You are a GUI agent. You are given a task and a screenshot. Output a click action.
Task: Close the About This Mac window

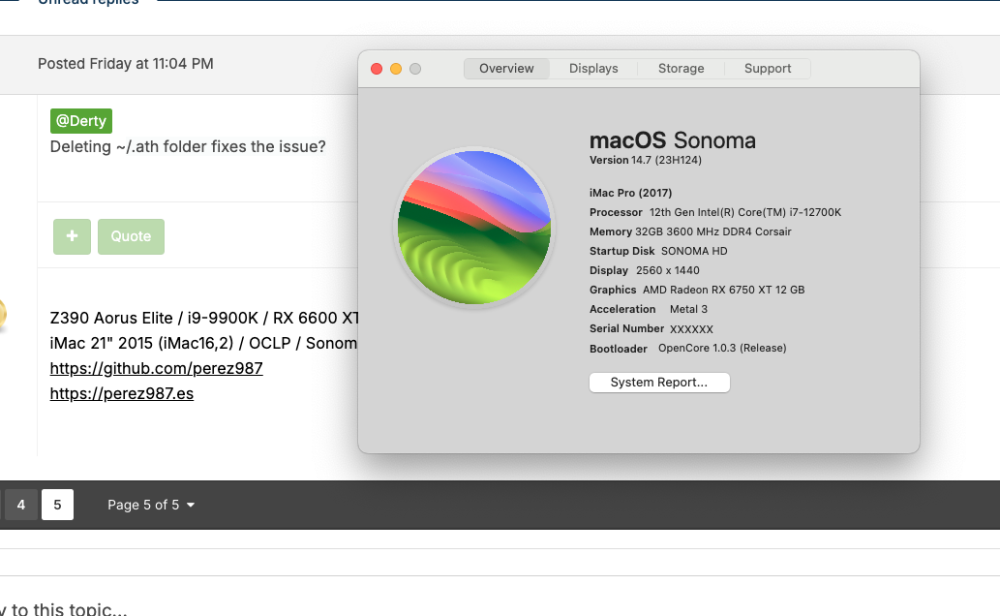coord(376,69)
